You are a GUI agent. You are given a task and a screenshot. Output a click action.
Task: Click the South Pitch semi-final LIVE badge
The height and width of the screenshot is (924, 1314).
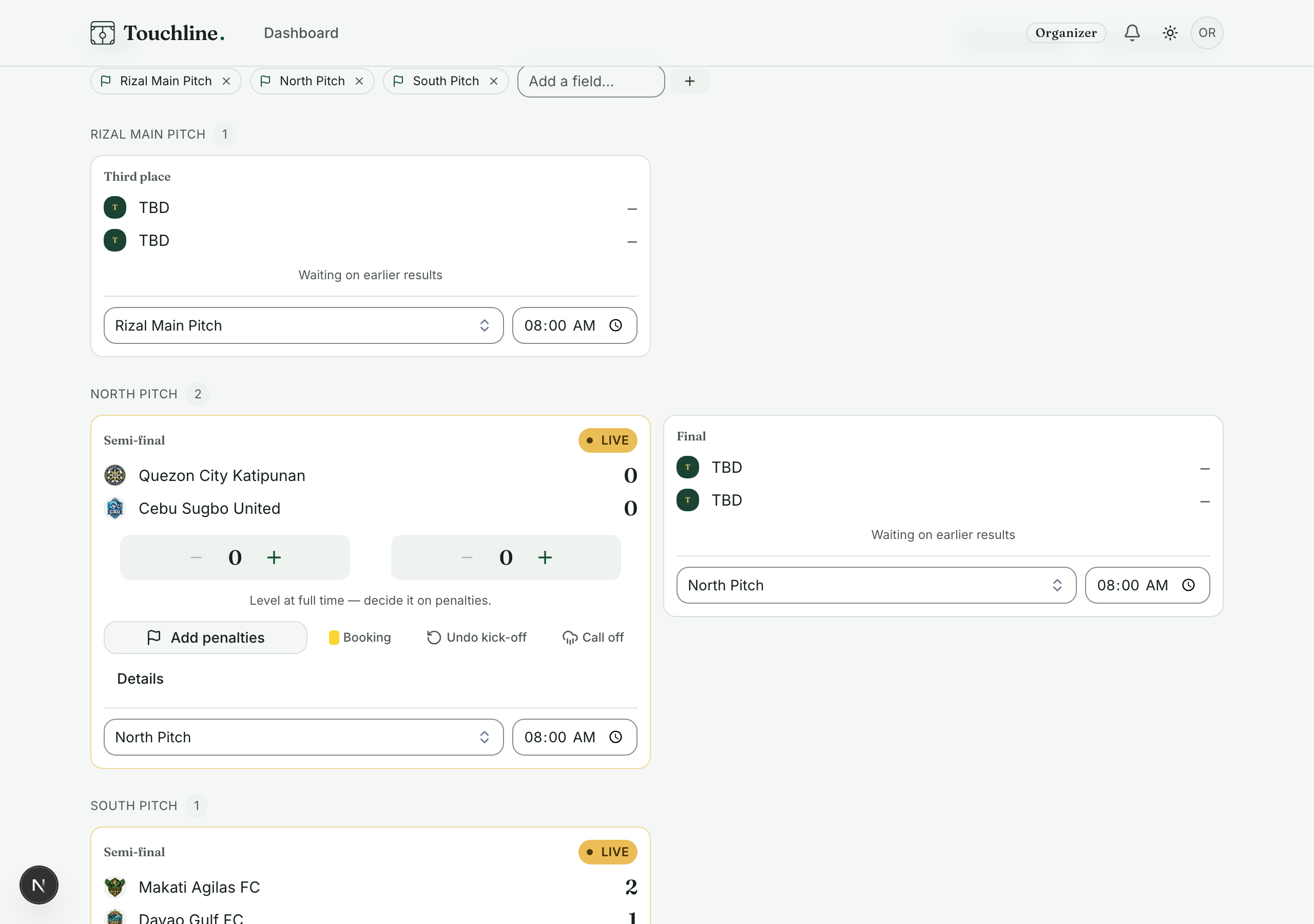pos(607,852)
